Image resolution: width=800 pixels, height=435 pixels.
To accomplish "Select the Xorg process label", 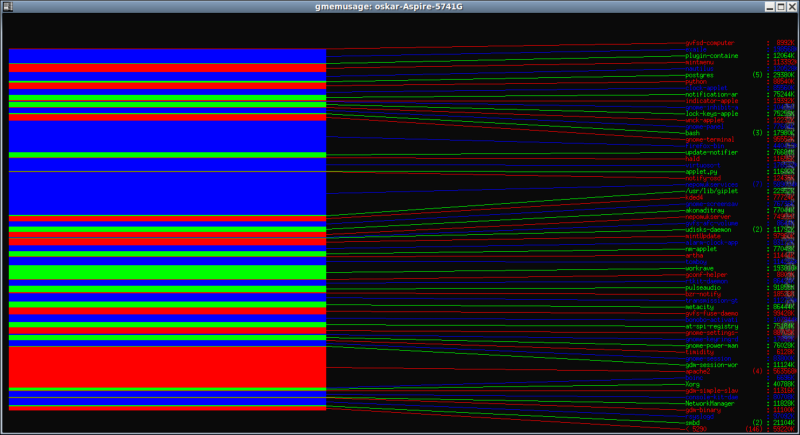I will click(x=692, y=385).
